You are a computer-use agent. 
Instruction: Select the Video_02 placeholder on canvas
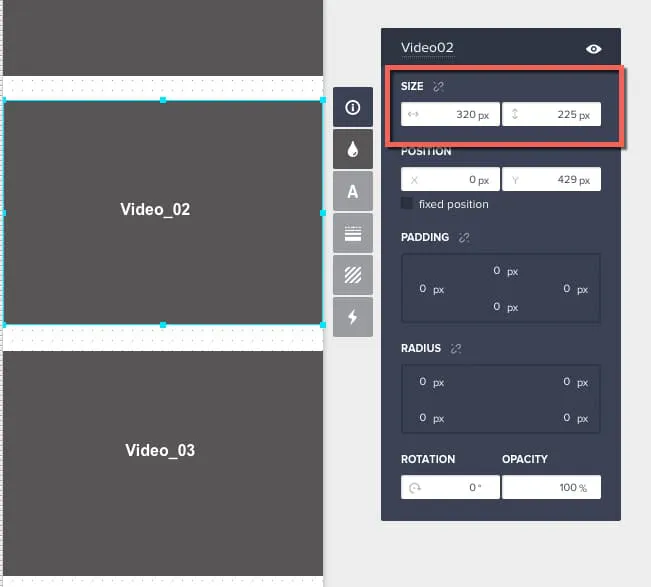163,213
